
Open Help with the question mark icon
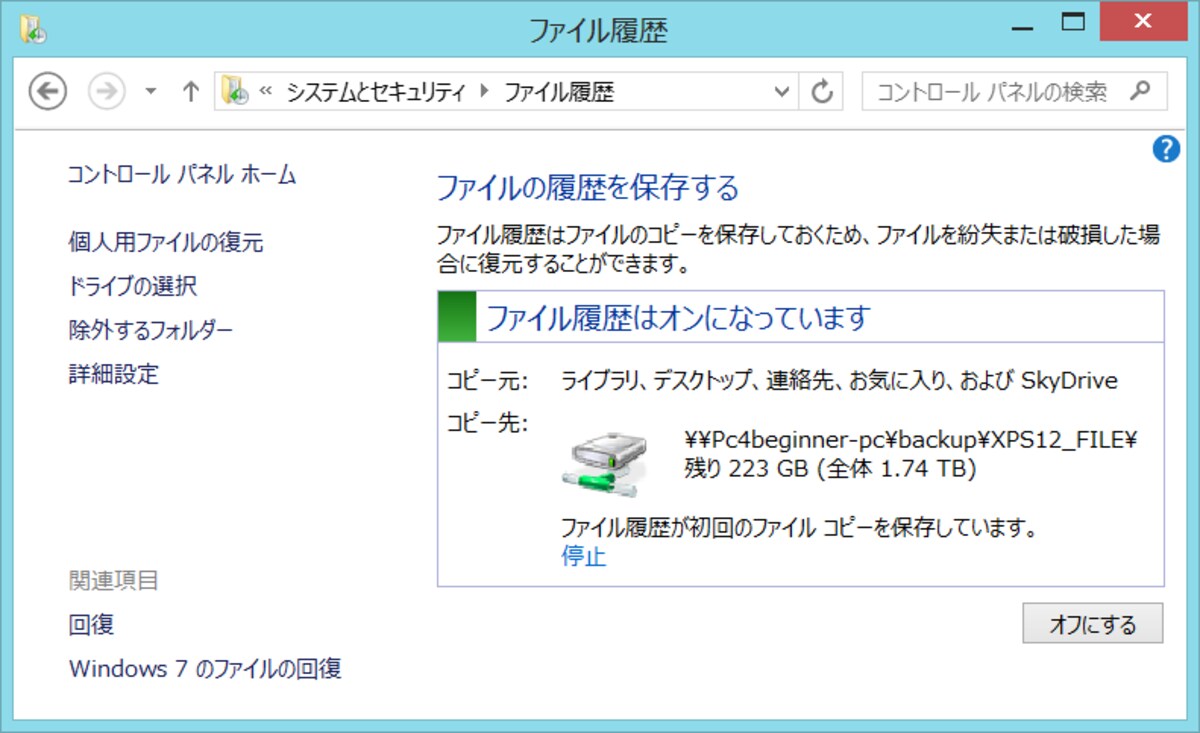1165,150
